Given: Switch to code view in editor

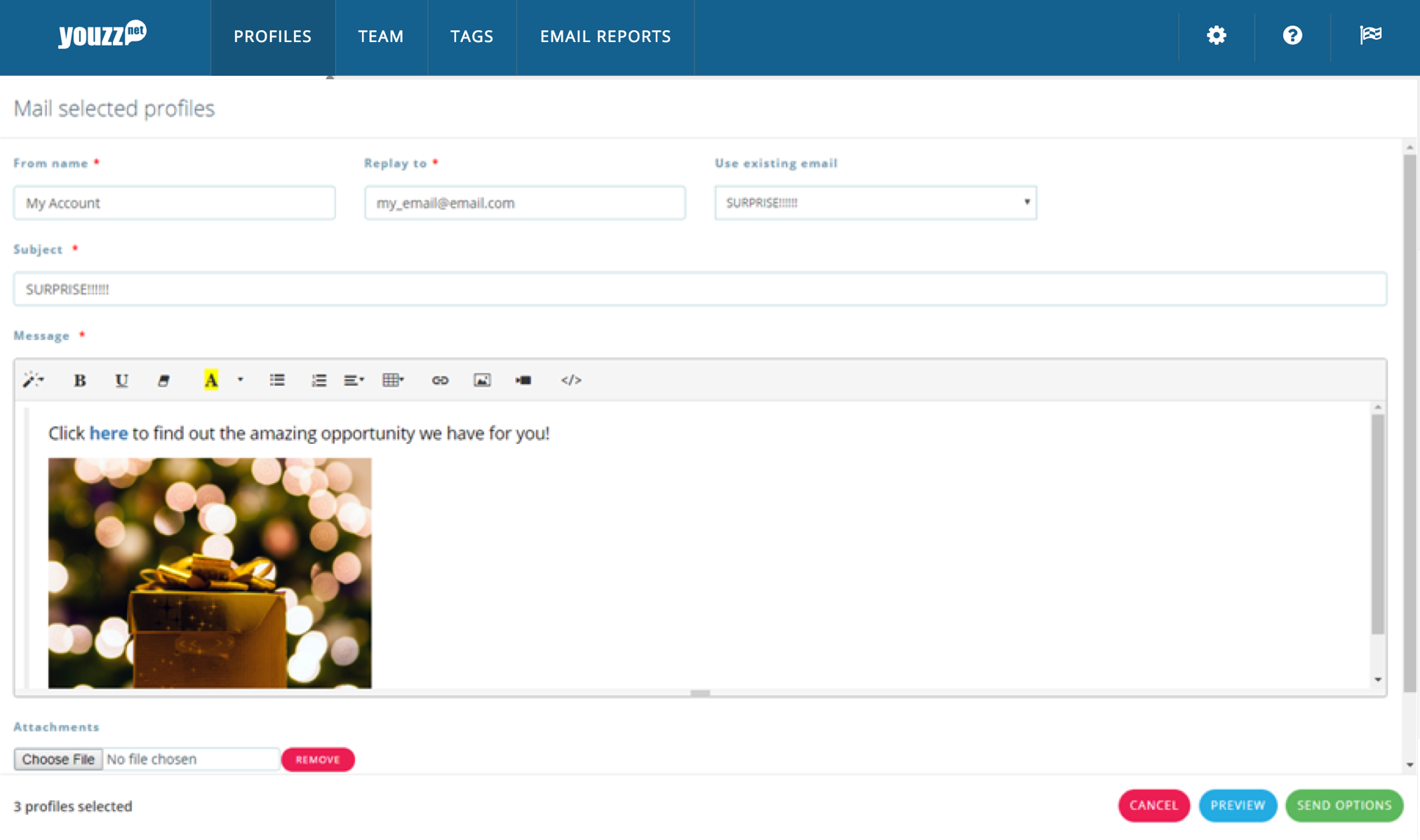Looking at the screenshot, I should (x=571, y=380).
